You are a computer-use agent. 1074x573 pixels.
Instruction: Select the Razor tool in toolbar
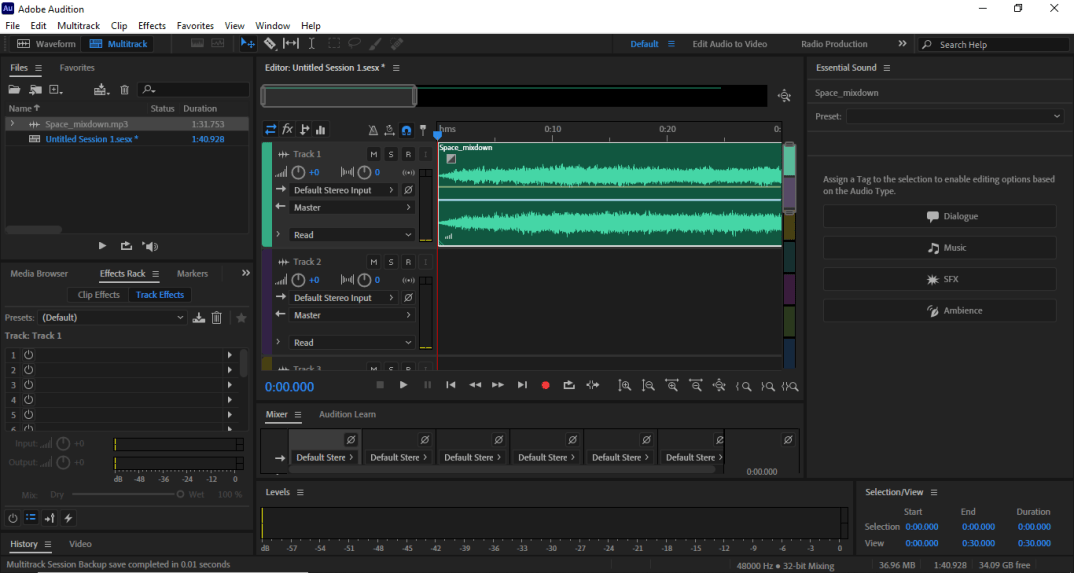270,44
